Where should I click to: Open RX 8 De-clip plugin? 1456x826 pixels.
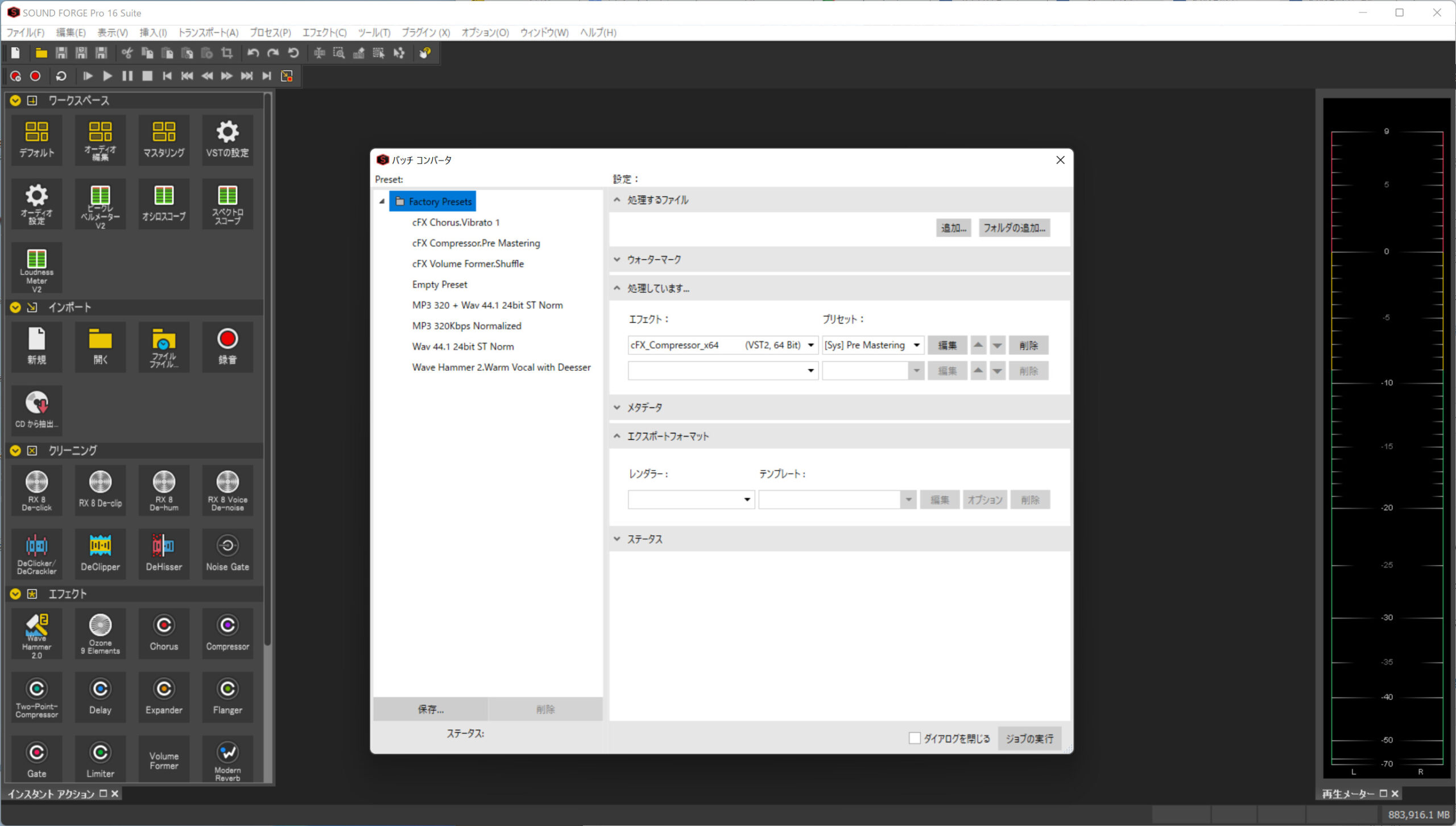coord(100,490)
